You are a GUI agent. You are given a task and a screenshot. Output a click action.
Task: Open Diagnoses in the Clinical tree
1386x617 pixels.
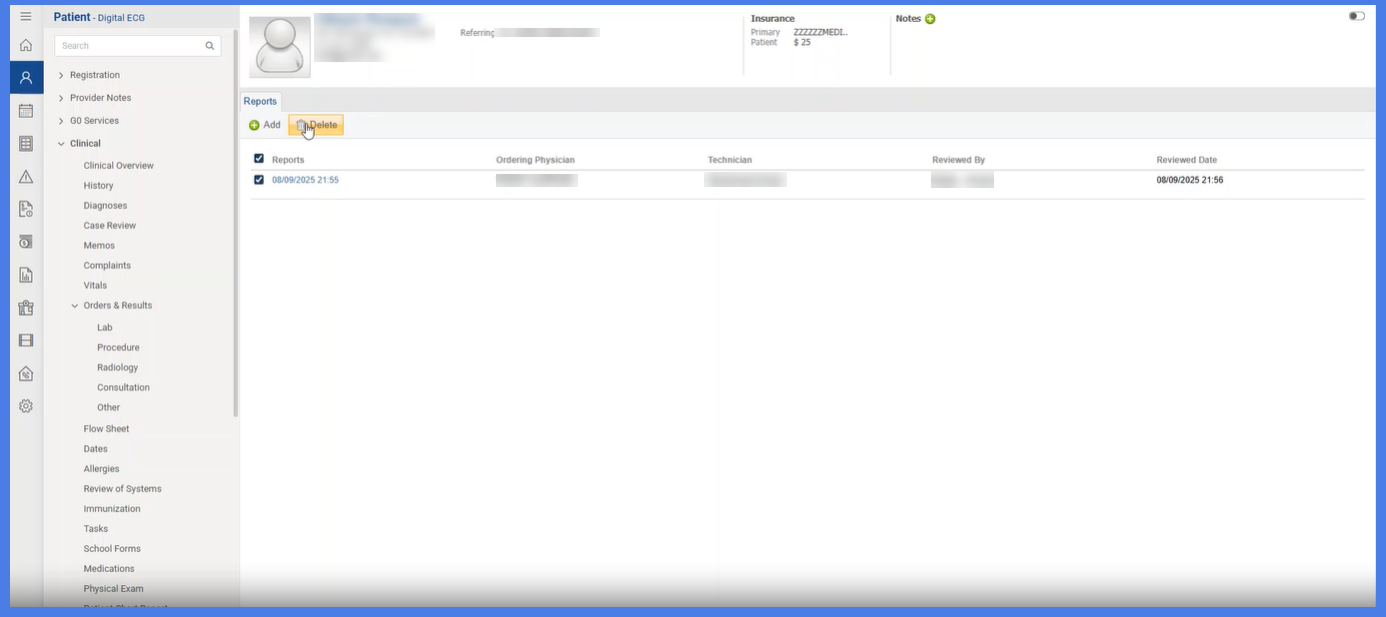105,206
